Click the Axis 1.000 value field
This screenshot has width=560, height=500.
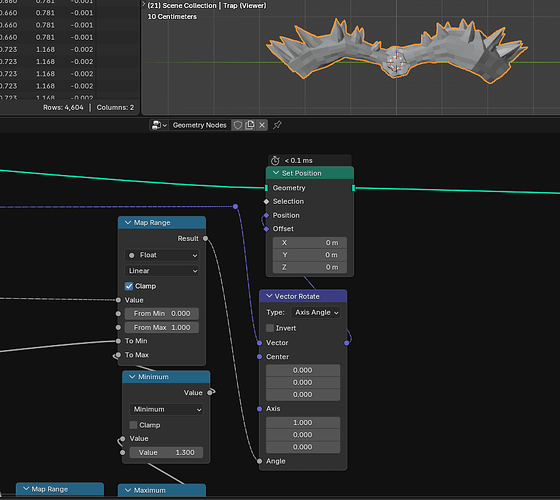(303, 423)
